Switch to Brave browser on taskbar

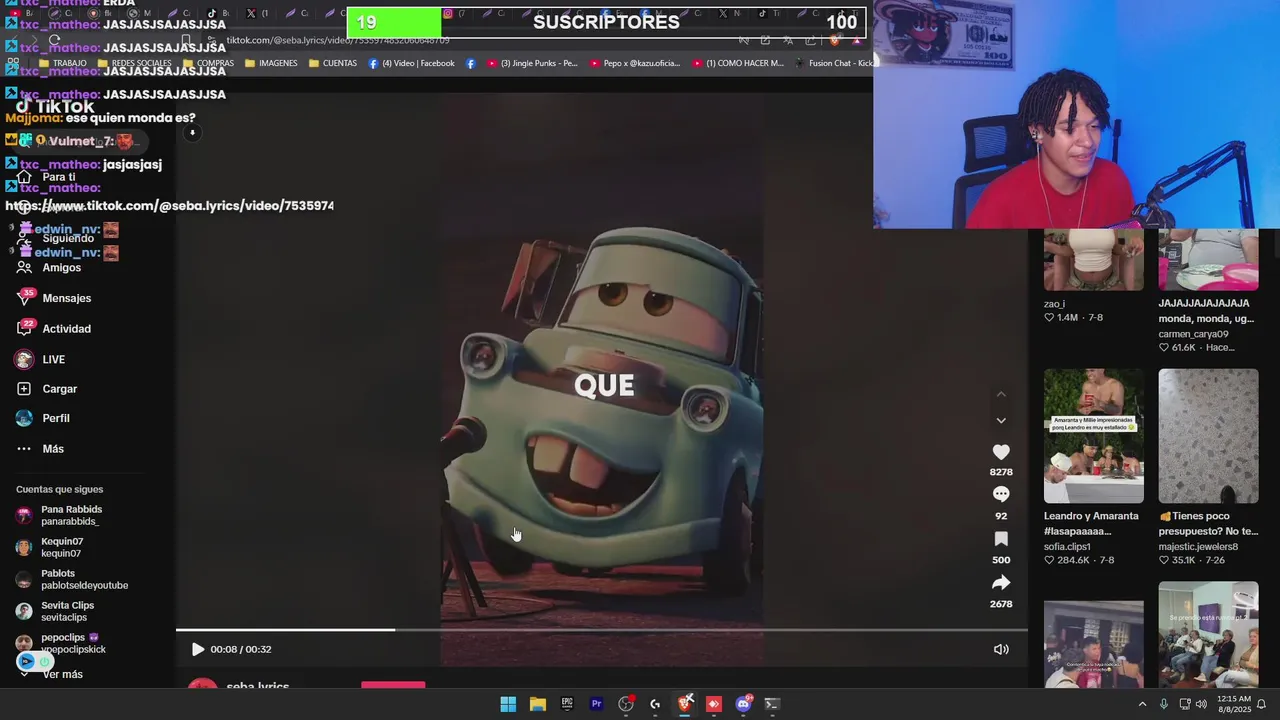pyautogui.click(x=685, y=704)
